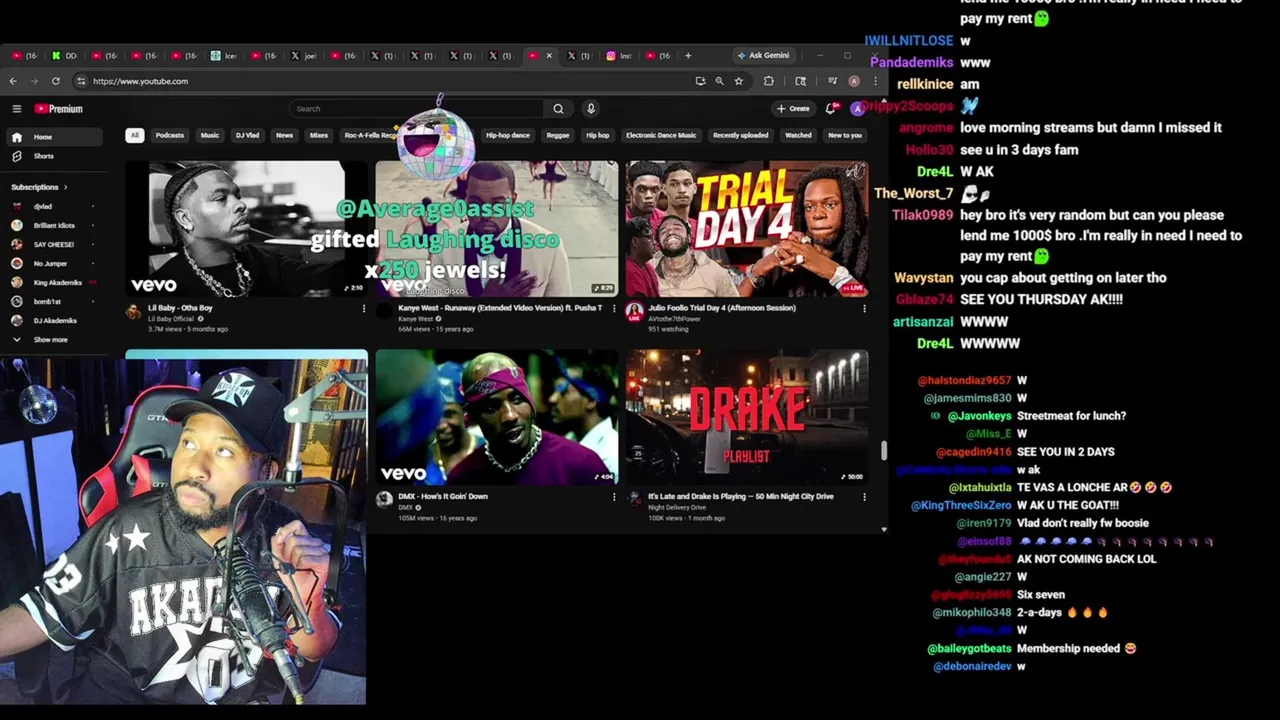Select Recently uploaded filter chip

click(x=741, y=135)
